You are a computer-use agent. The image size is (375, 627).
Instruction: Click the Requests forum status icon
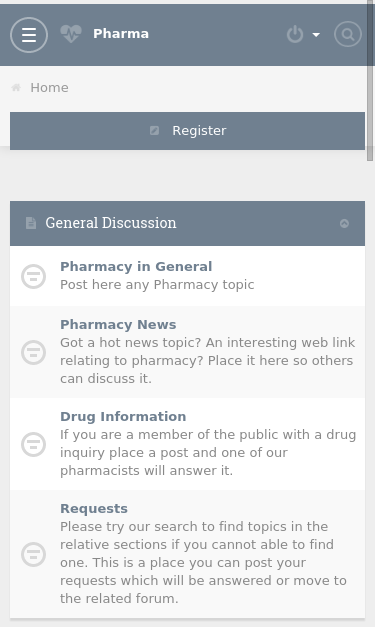(34, 554)
